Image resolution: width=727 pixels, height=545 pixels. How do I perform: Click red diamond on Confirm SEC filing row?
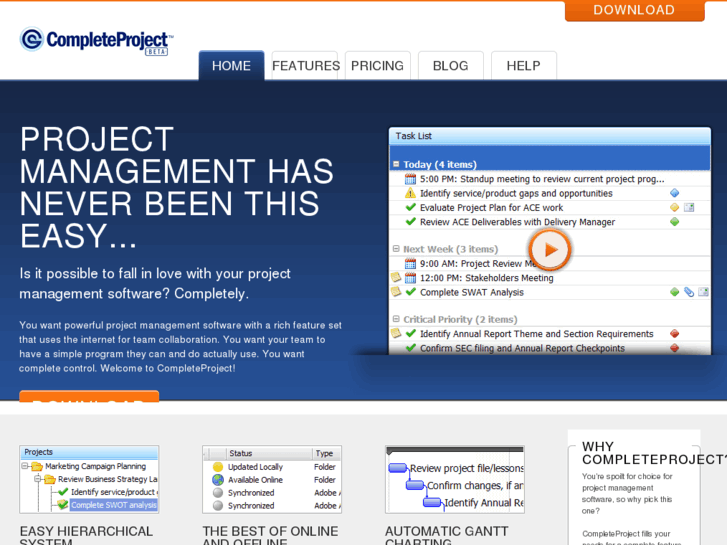(x=675, y=348)
